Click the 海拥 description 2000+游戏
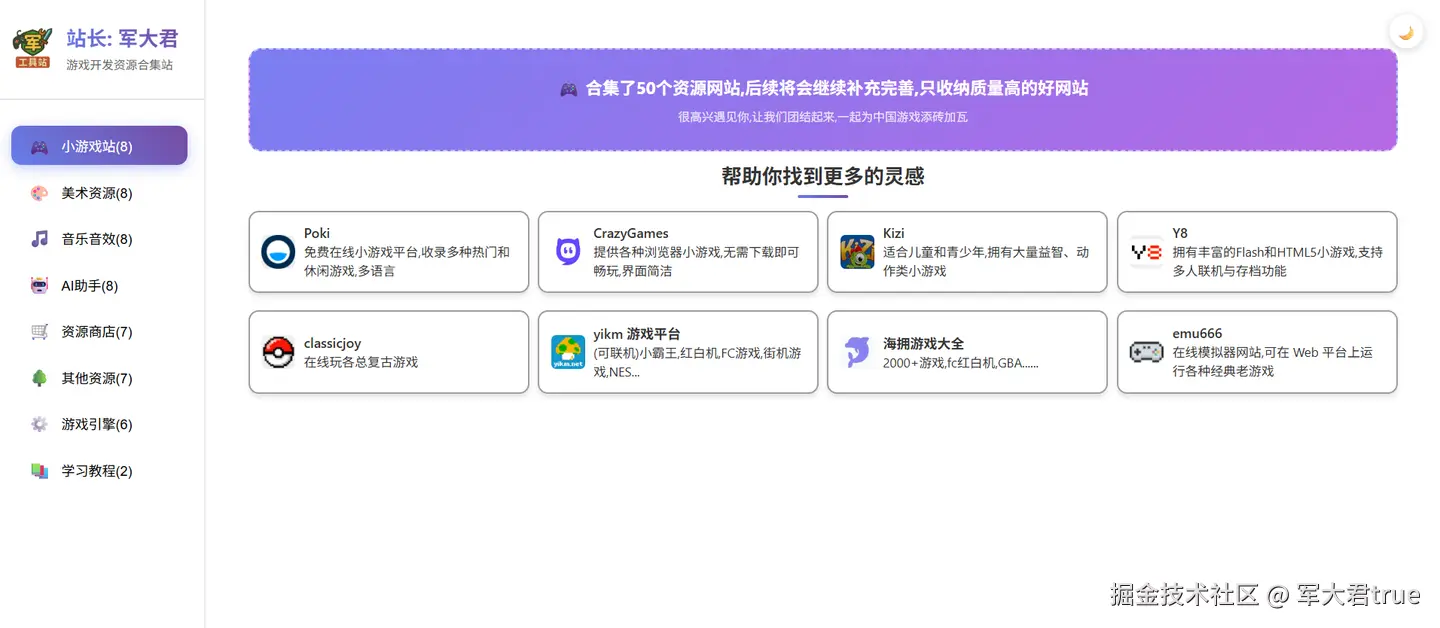Viewport: 1440px width, 628px height. [960, 362]
